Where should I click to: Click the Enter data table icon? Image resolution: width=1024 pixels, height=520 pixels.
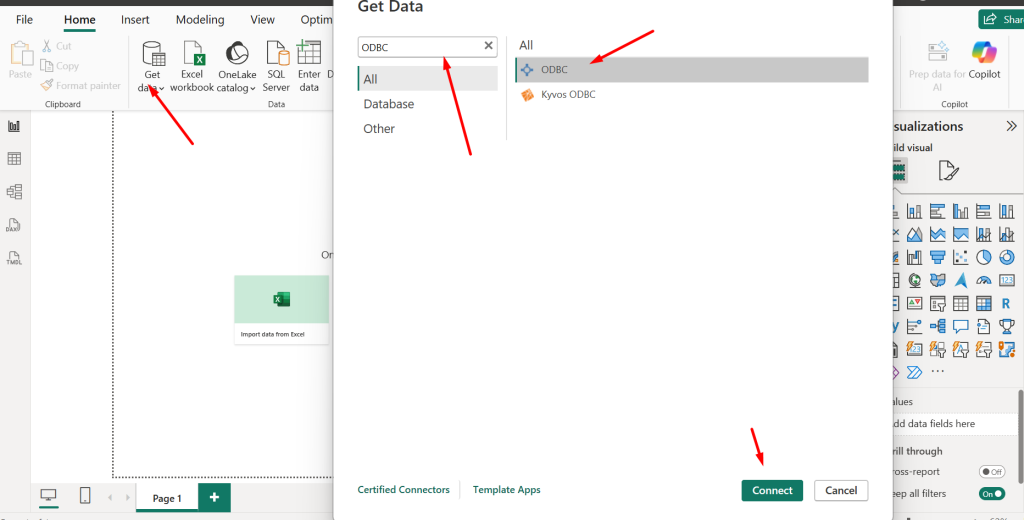[x=309, y=52]
